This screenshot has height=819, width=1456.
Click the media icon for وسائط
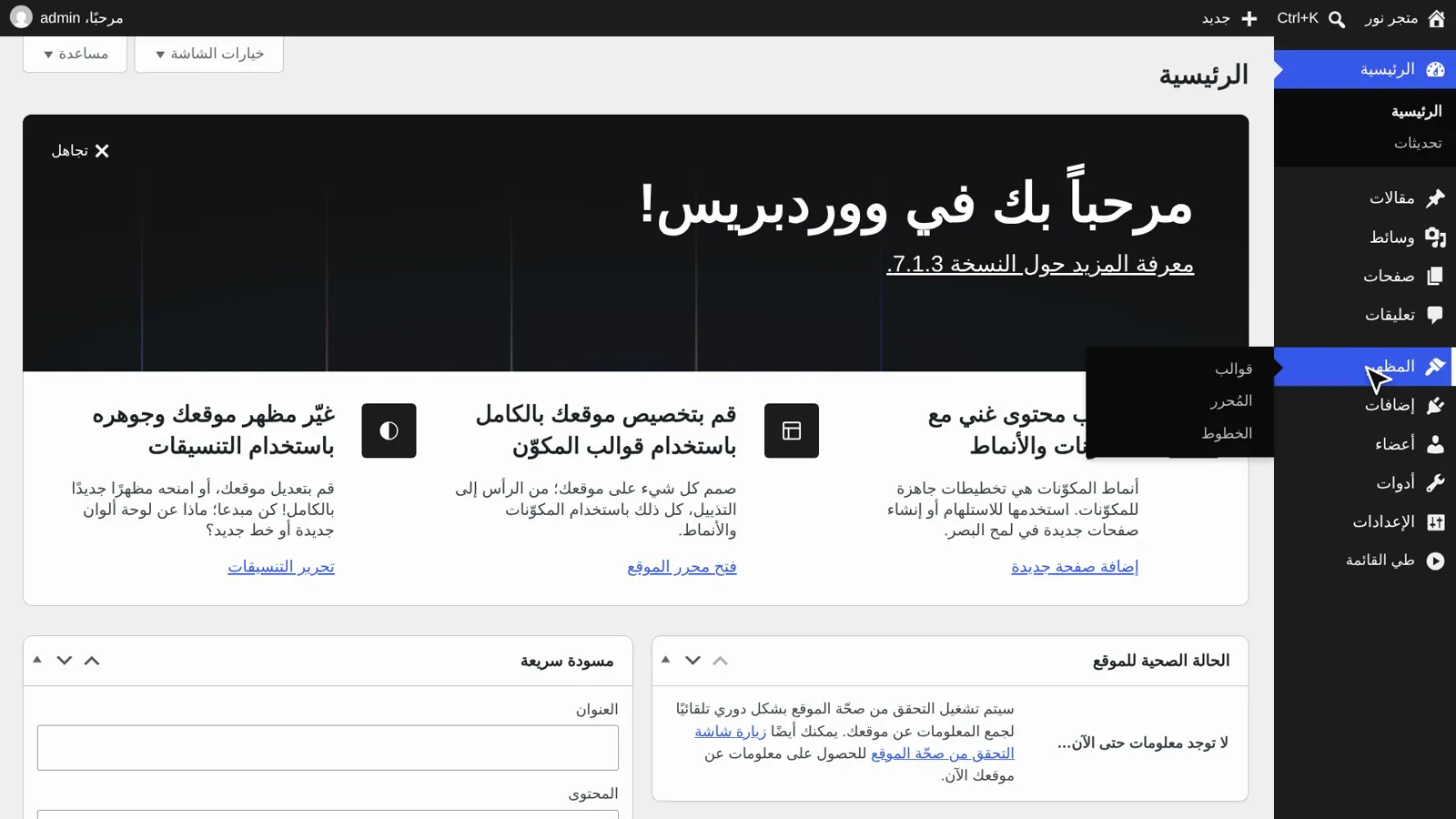click(1435, 237)
